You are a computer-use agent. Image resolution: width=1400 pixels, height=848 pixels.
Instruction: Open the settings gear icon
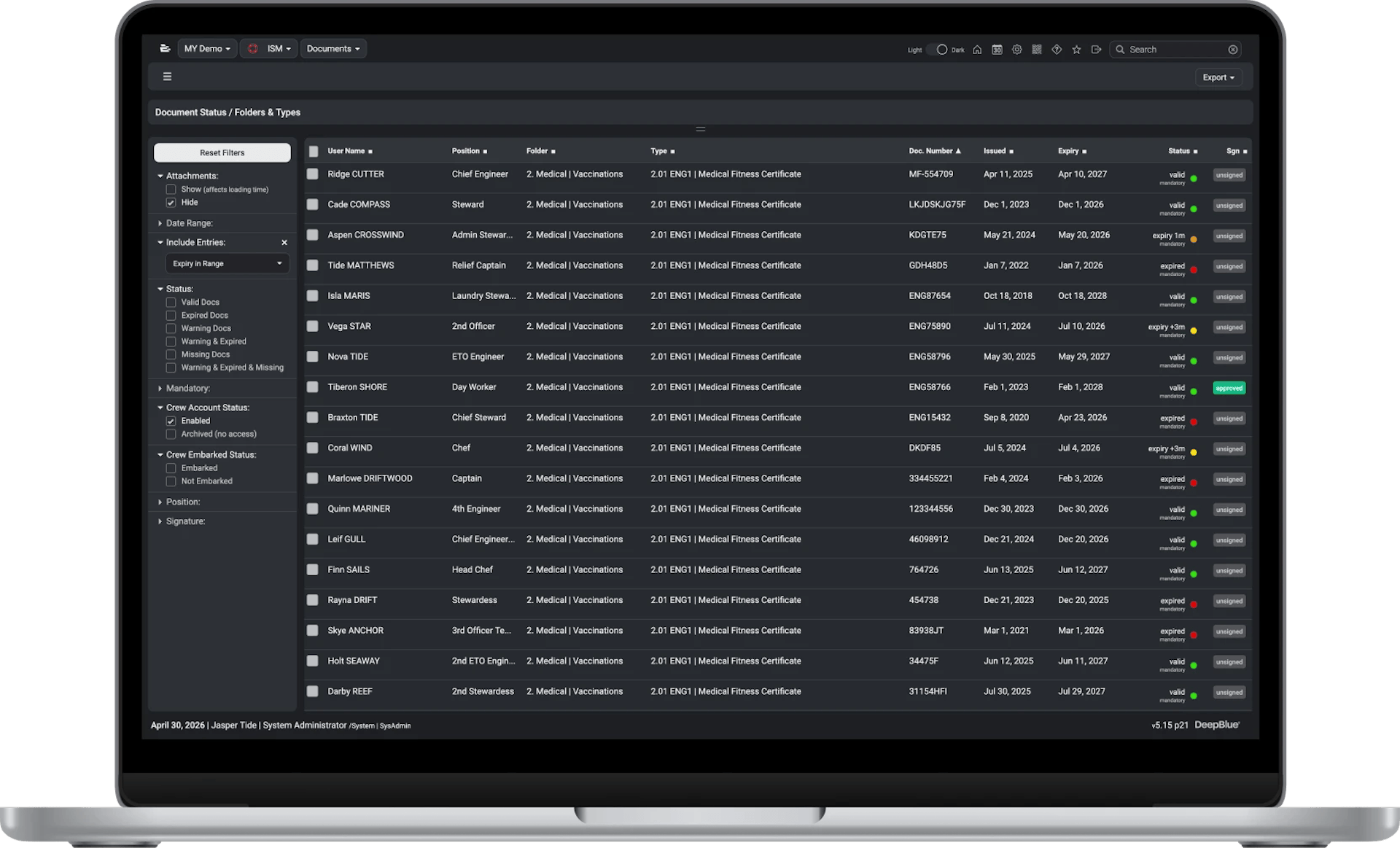[x=1016, y=50]
